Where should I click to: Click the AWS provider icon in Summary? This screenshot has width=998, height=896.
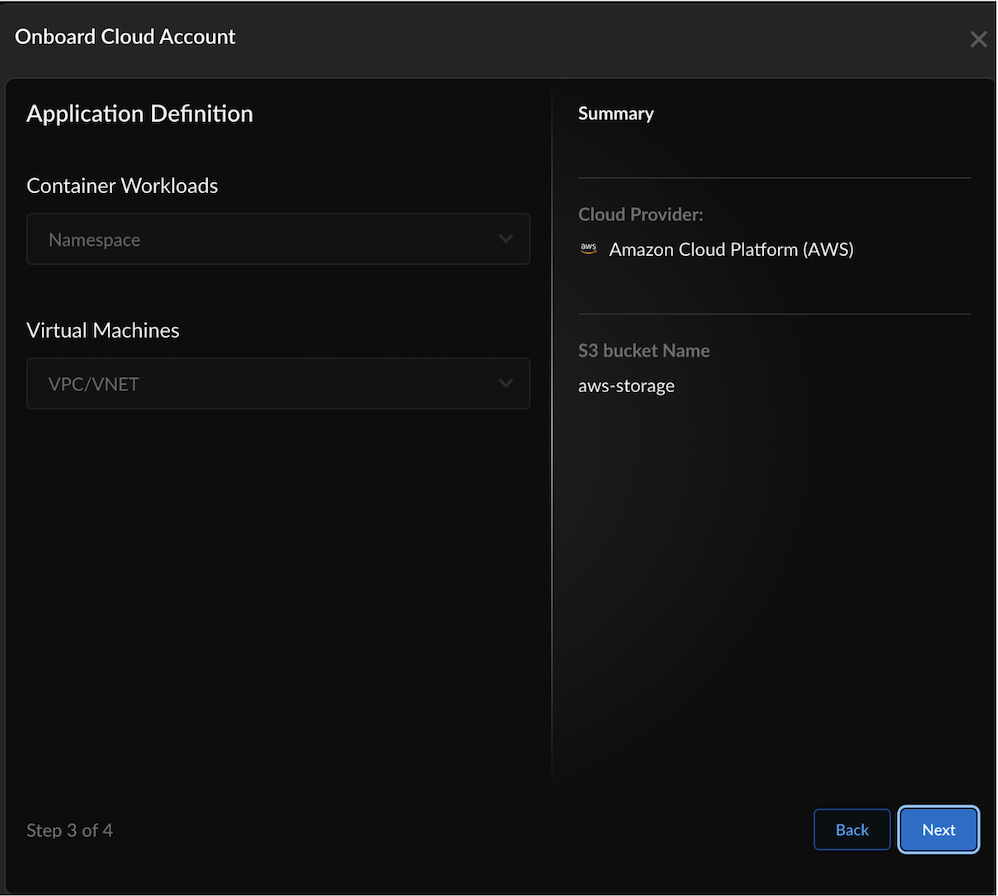tap(588, 248)
